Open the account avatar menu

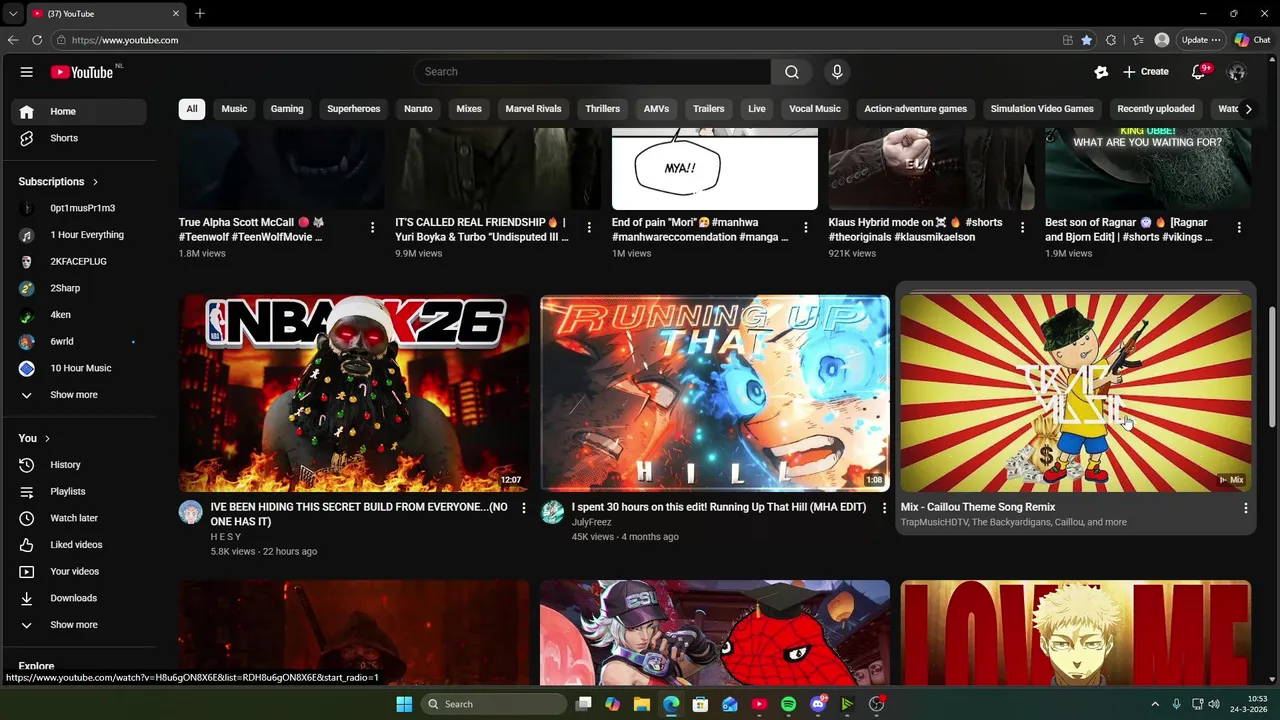coord(1237,72)
